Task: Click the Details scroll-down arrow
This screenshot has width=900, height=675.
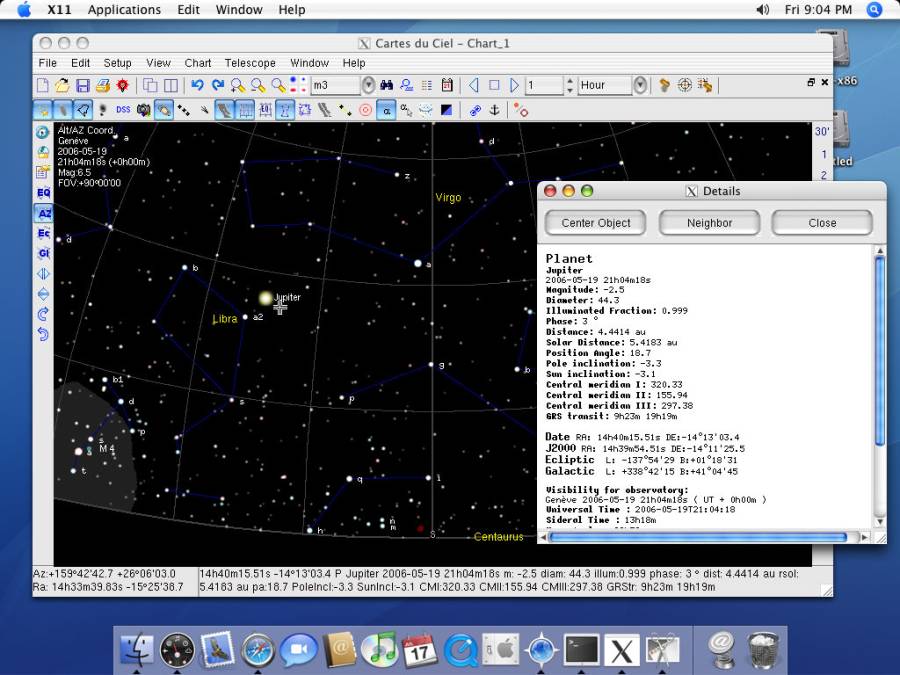Action: (x=880, y=522)
